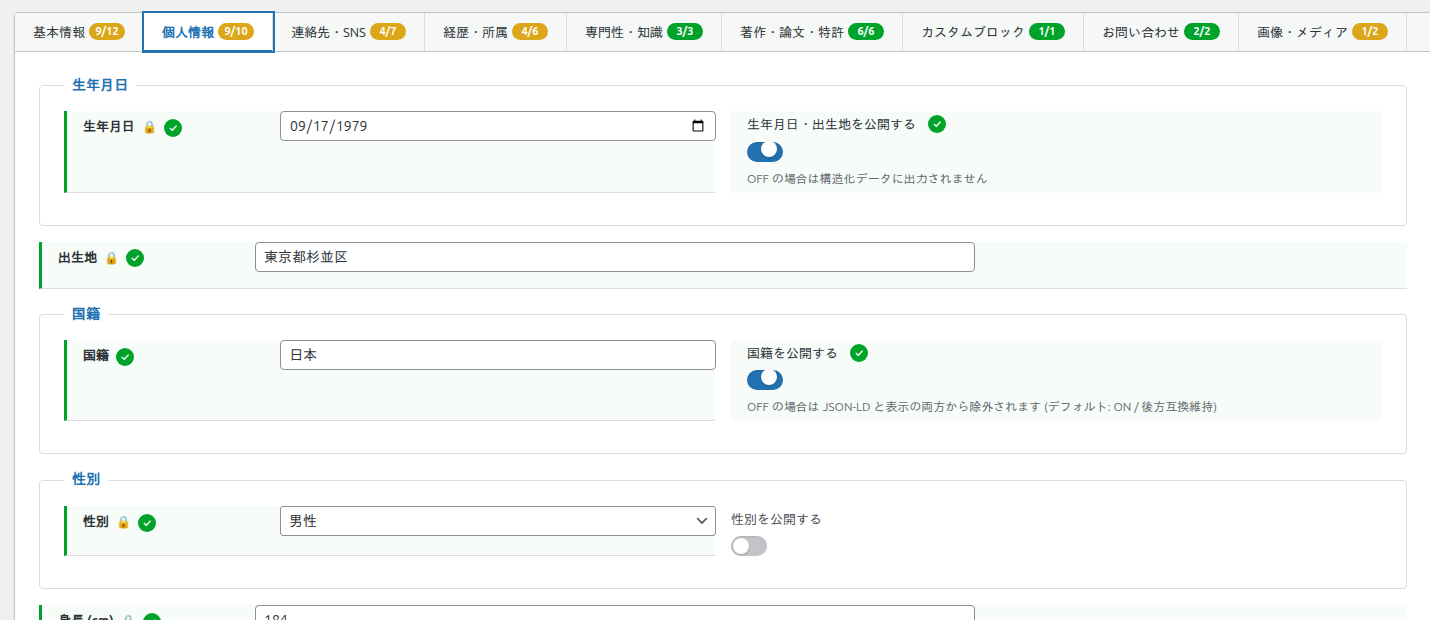Viewport: 1430px width, 620px height.
Task: Click the 国籍 field containing 日本
Action: [498, 355]
